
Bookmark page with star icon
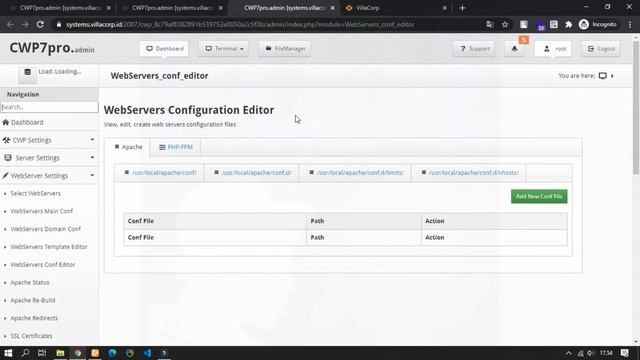point(505,24)
